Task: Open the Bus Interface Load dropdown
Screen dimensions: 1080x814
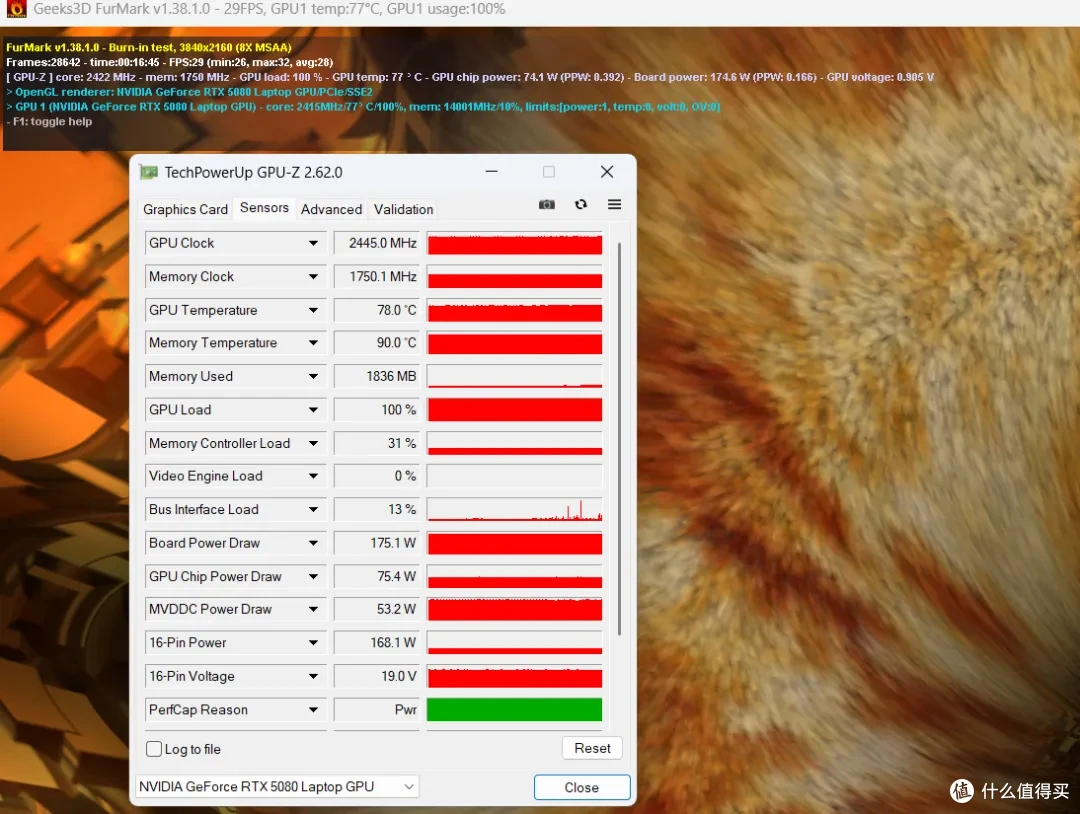Action: (x=313, y=510)
